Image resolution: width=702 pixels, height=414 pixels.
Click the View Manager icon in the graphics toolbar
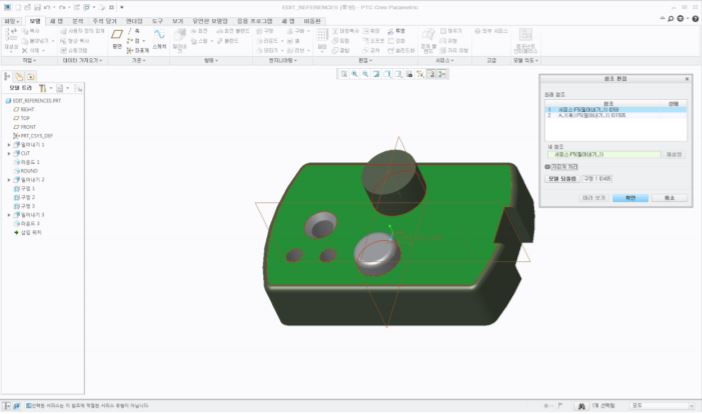409,74
